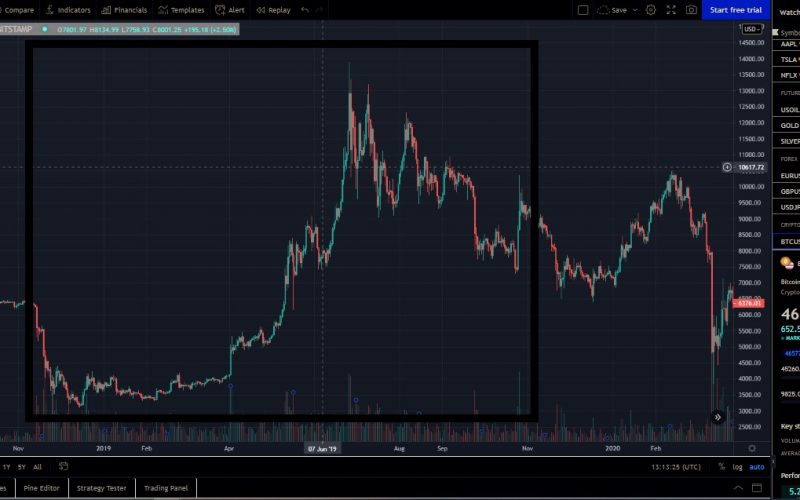Open the USD currency dropdown
800x500 pixels.
(x=750, y=29)
